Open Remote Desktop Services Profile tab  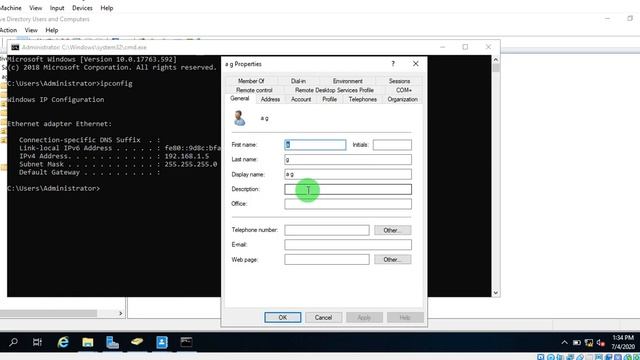[334, 90]
